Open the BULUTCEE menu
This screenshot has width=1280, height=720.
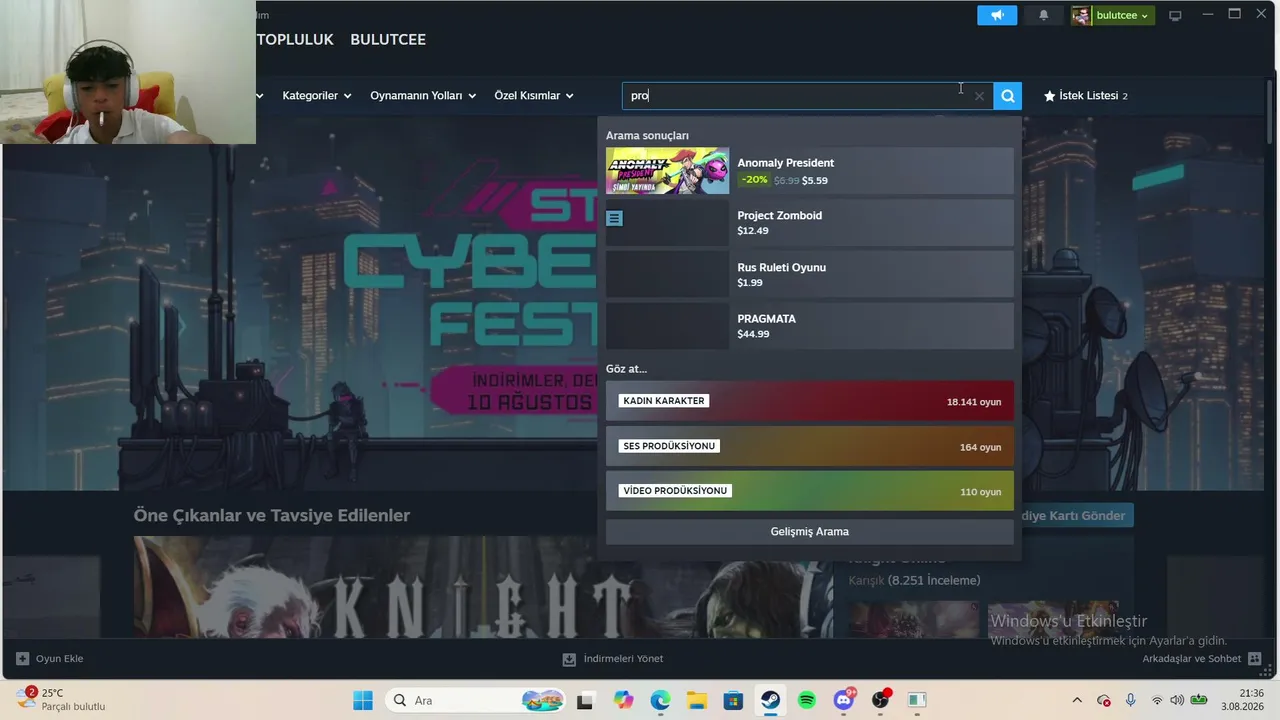coord(388,40)
